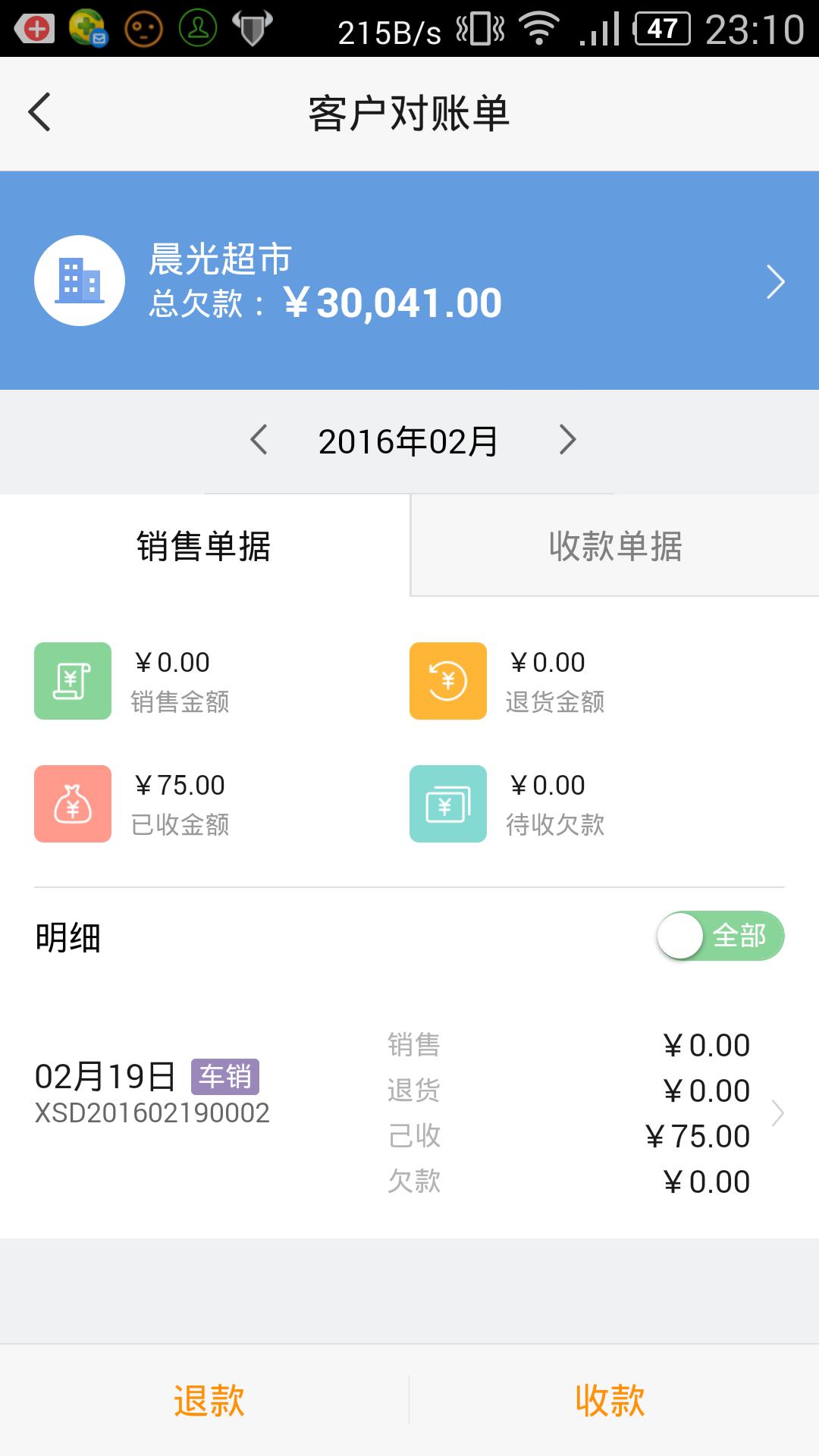Go to next month after 2016年02月
Screen dimensions: 819x1456
(x=567, y=440)
